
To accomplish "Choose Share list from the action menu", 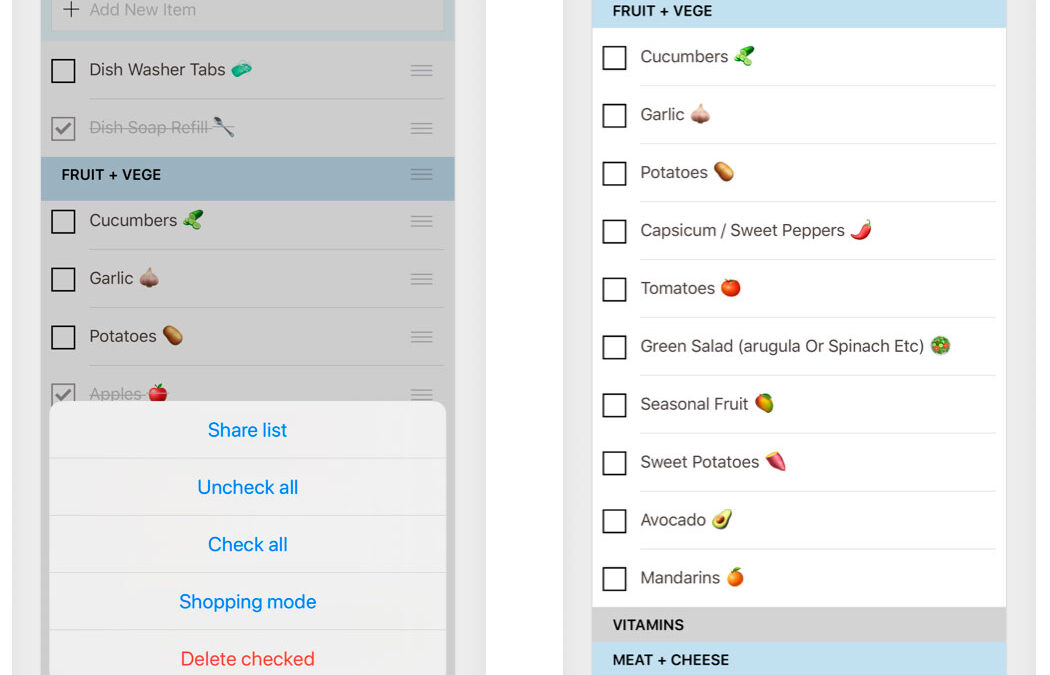I will coord(247,430).
